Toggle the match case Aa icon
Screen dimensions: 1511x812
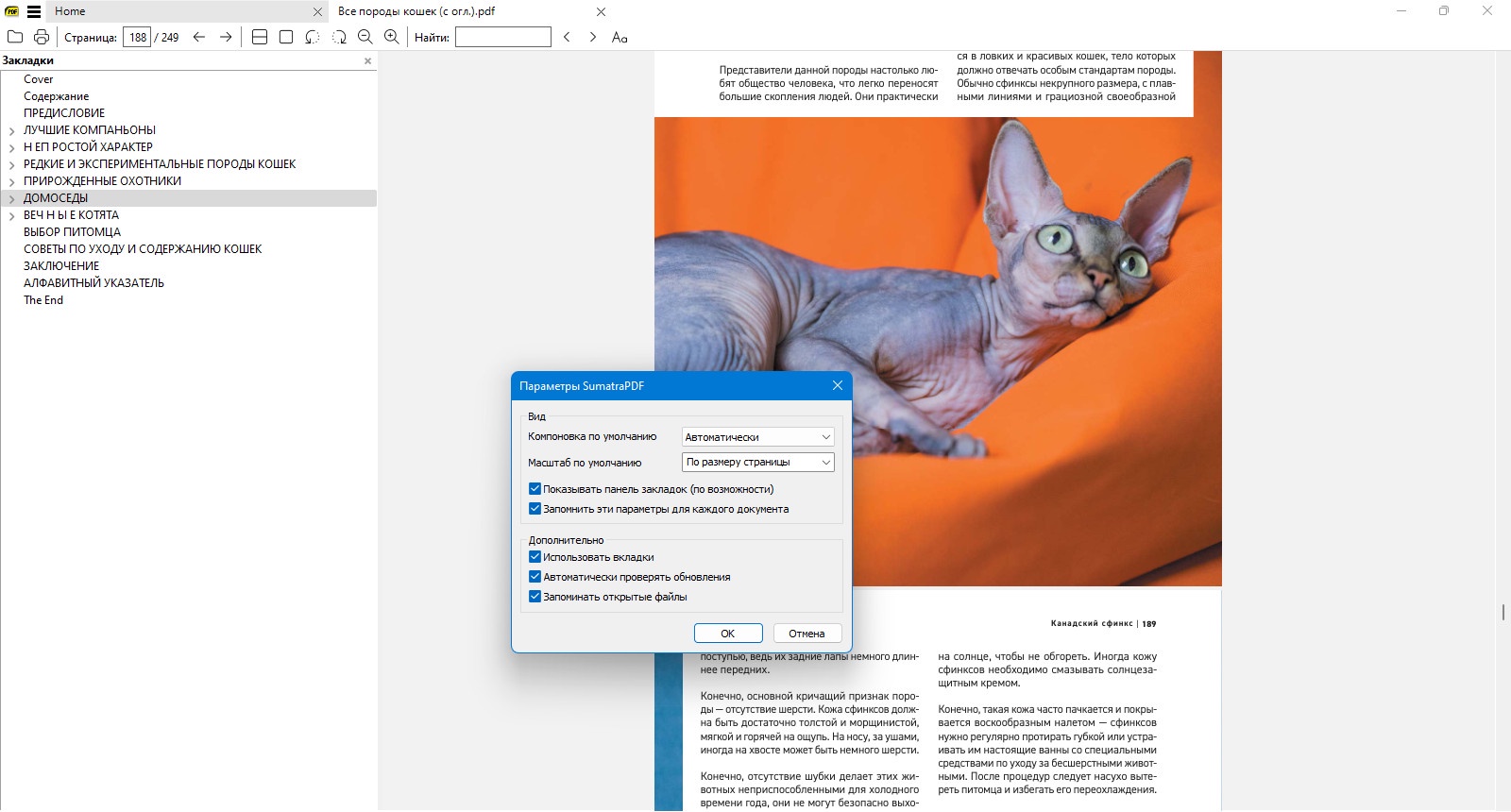(620, 37)
